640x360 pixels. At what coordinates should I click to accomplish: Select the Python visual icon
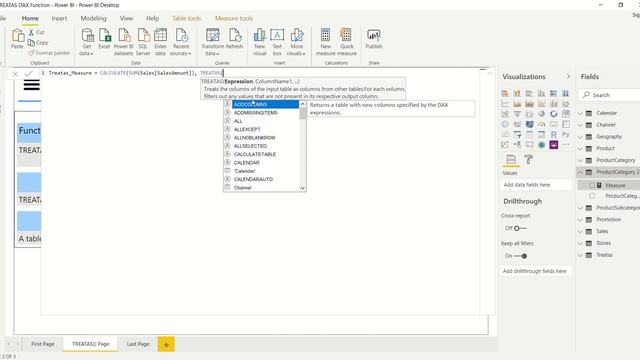coord(566,134)
